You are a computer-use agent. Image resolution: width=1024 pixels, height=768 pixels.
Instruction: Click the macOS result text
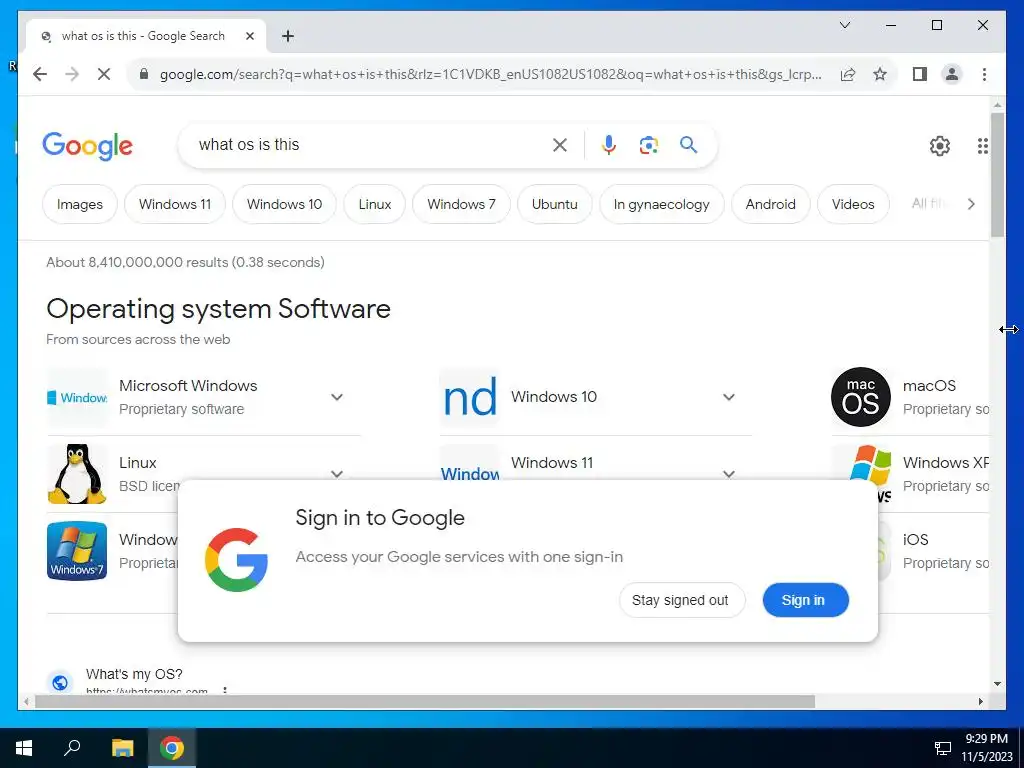[x=929, y=386]
